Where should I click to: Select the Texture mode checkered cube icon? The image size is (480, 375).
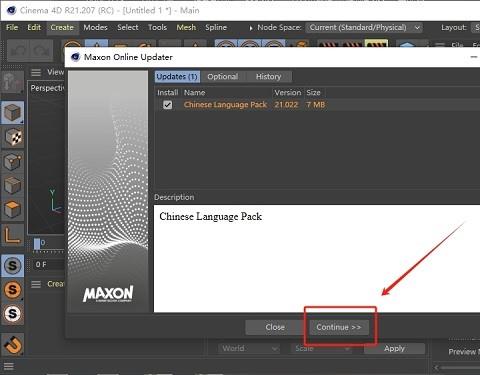(13, 137)
